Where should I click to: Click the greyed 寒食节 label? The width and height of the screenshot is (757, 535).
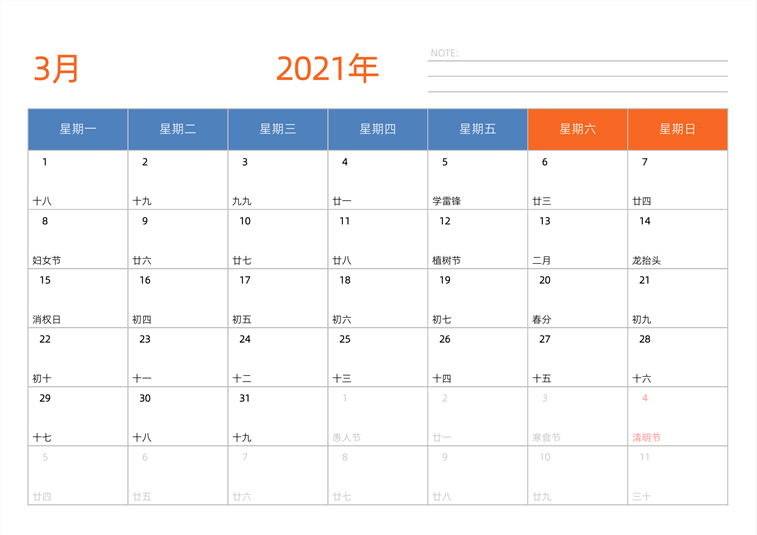tap(547, 438)
